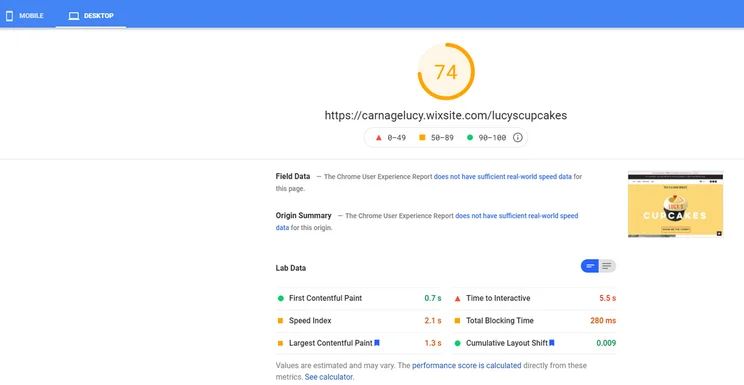The image size is (744, 385).
Task: Click the info icon in score legend
Action: coord(518,138)
